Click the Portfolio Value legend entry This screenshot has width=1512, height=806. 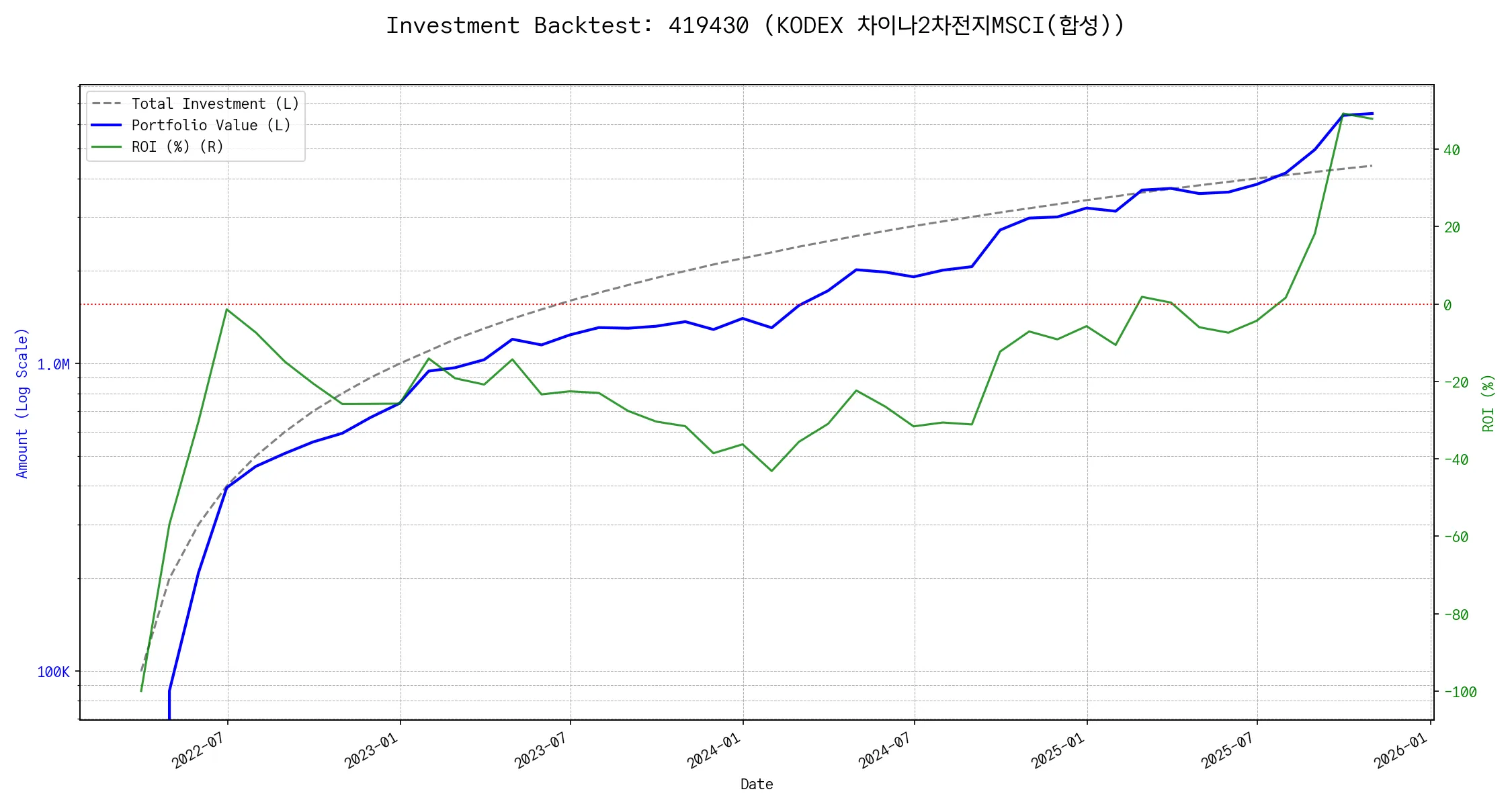(210, 126)
